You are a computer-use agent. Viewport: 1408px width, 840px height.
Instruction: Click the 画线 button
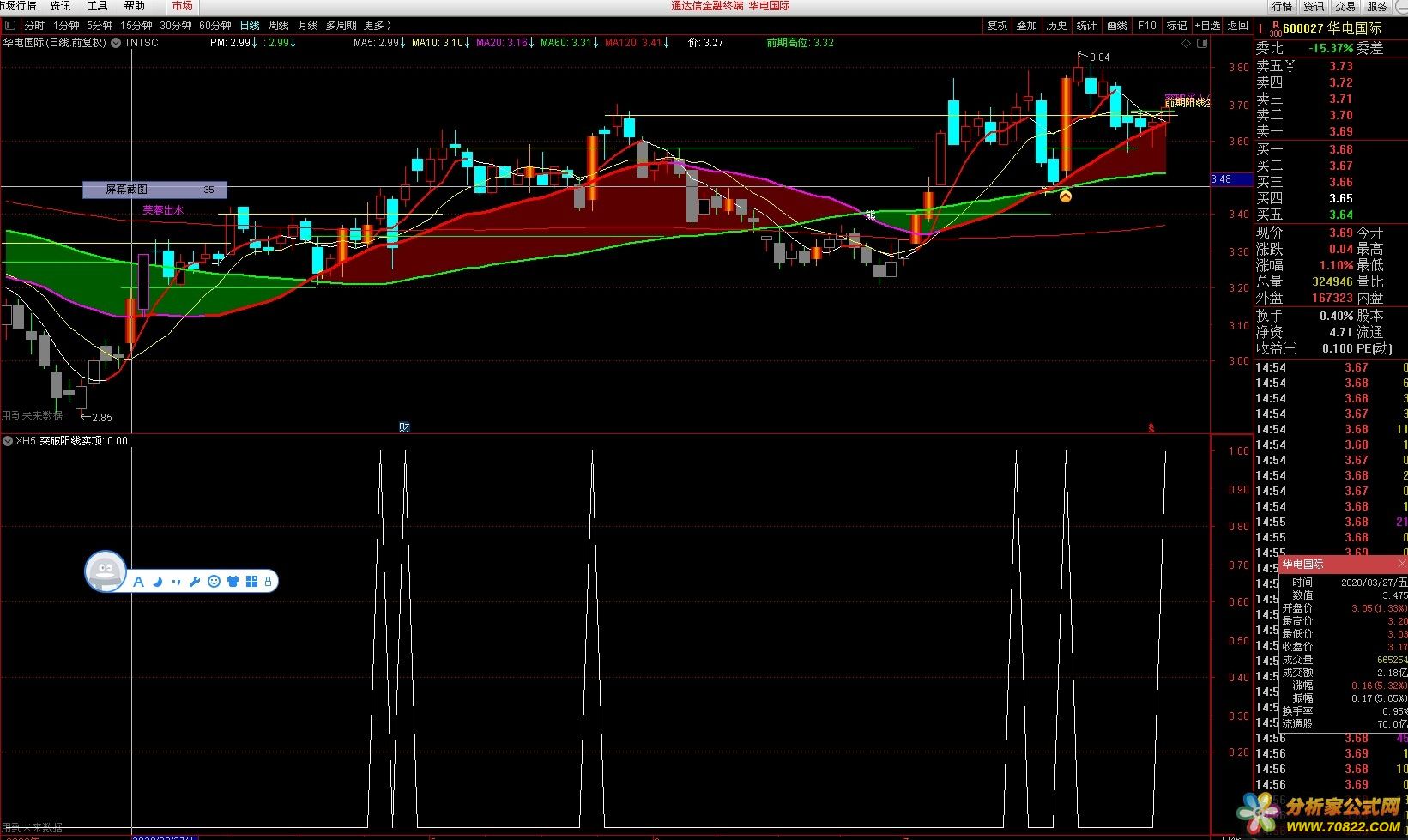[x=1117, y=26]
